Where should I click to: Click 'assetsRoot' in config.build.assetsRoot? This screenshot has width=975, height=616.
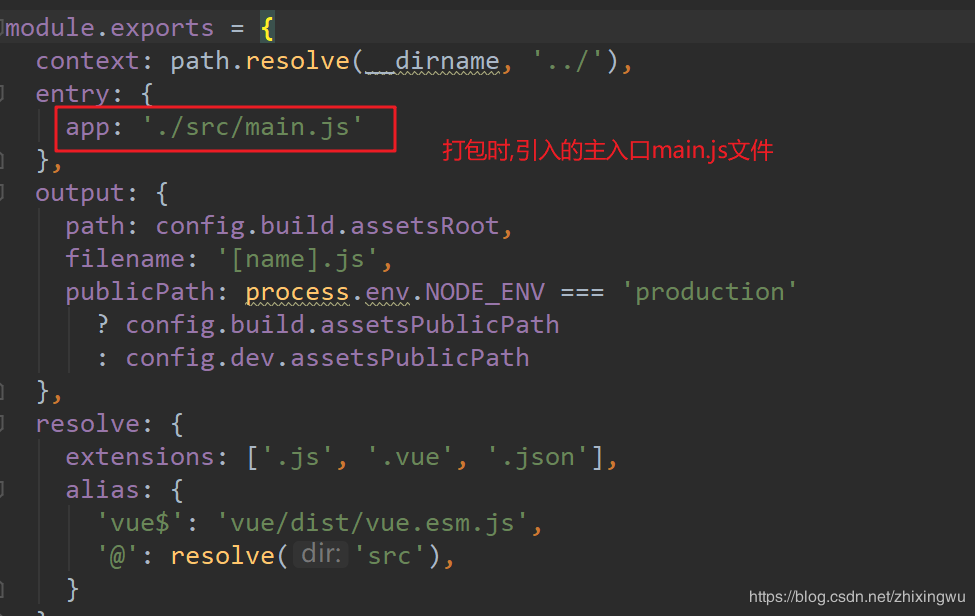425,226
